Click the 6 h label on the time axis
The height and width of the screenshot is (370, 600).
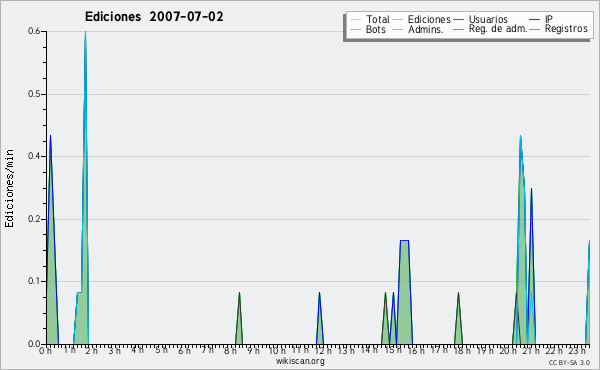(184, 350)
